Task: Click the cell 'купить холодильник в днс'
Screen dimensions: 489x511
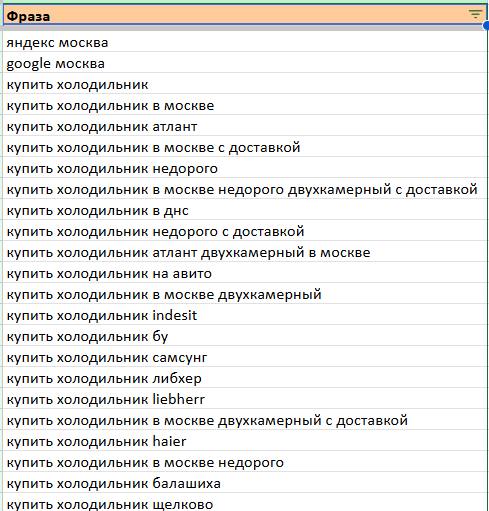Action: [x=245, y=209]
